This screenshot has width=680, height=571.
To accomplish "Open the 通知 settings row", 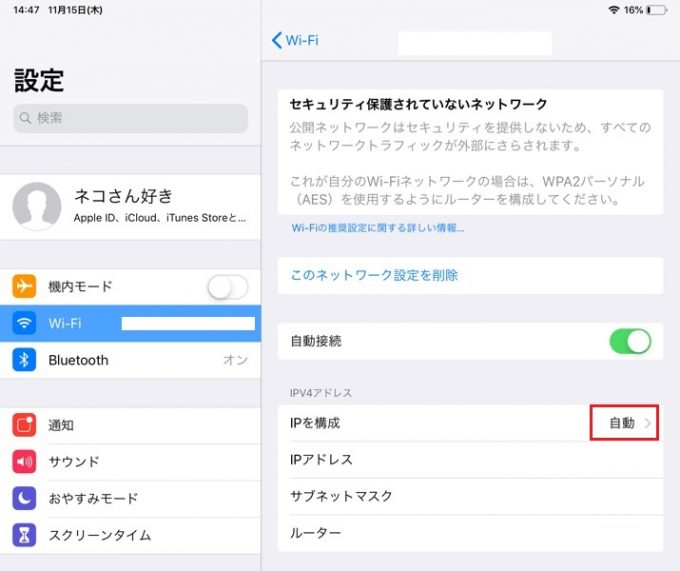I will tap(130, 425).
